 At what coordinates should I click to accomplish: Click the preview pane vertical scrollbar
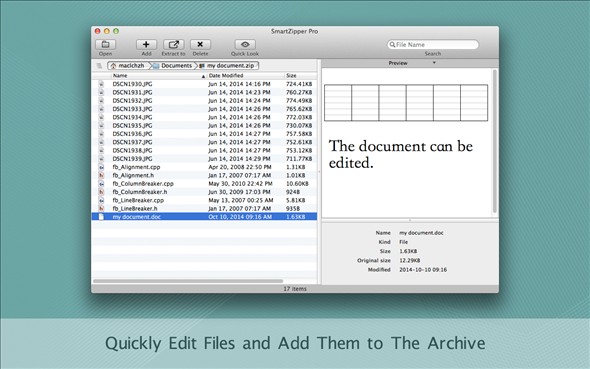(x=495, y=141)
